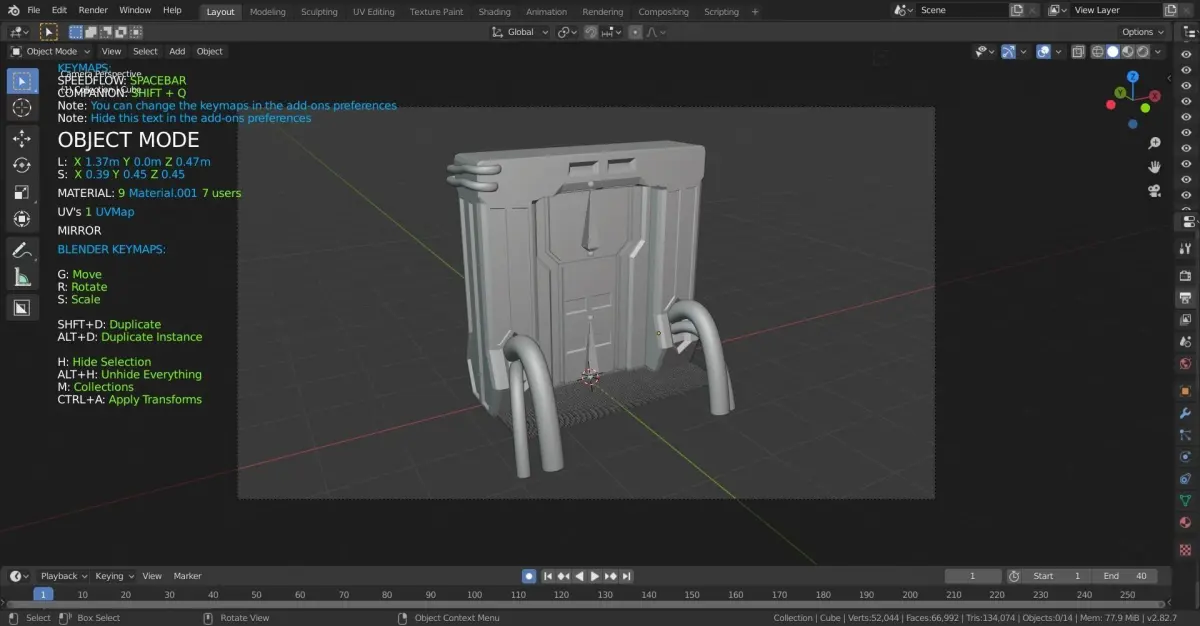Toggle first eye visibility icon in outliner

1186,55
